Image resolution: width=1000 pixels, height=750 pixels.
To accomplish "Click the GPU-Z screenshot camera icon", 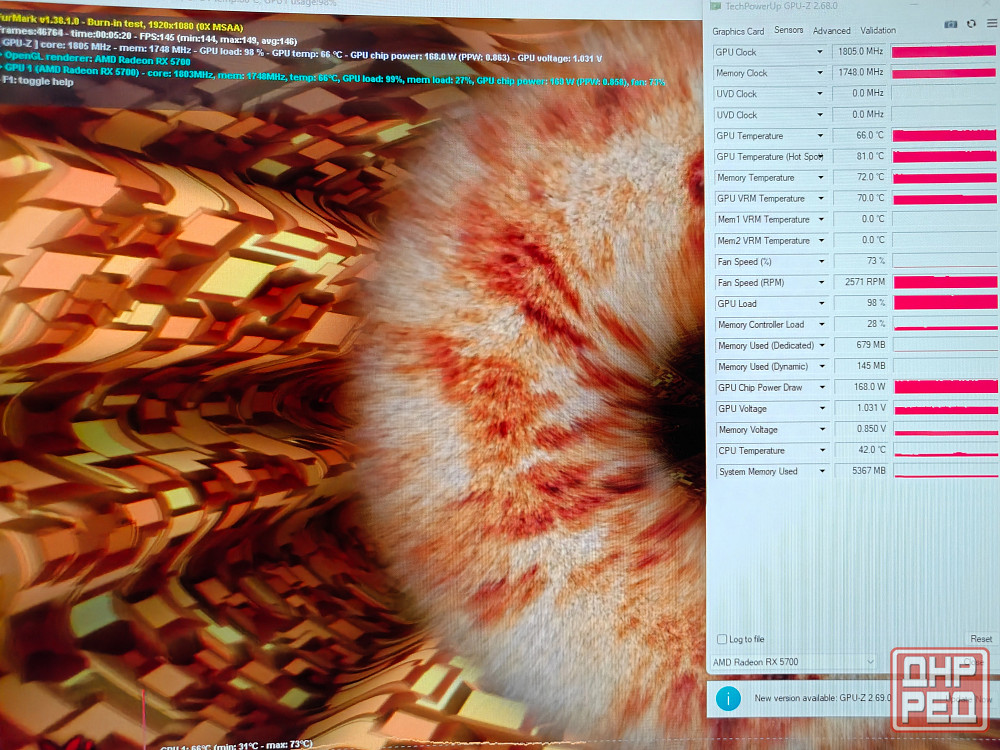I will point(951,23).
